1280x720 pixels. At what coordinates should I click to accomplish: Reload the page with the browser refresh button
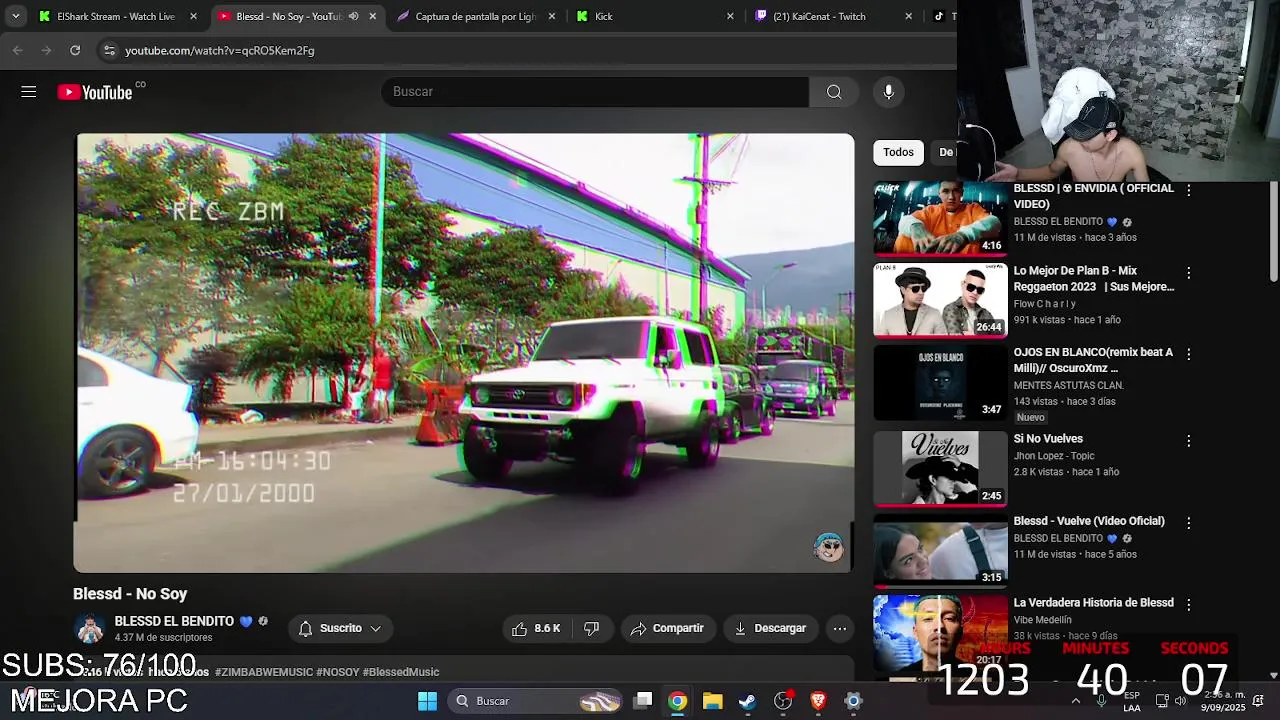point(75,50)
